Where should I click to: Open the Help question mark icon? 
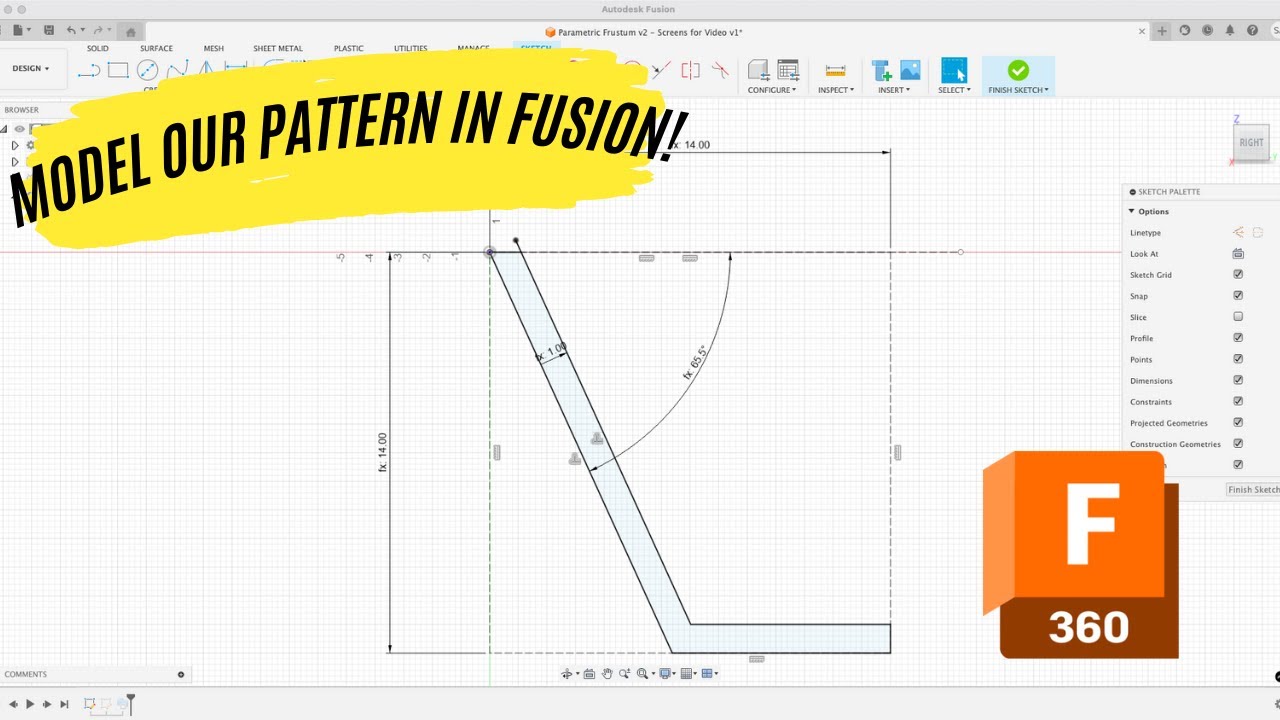[x=1253, y=31]
